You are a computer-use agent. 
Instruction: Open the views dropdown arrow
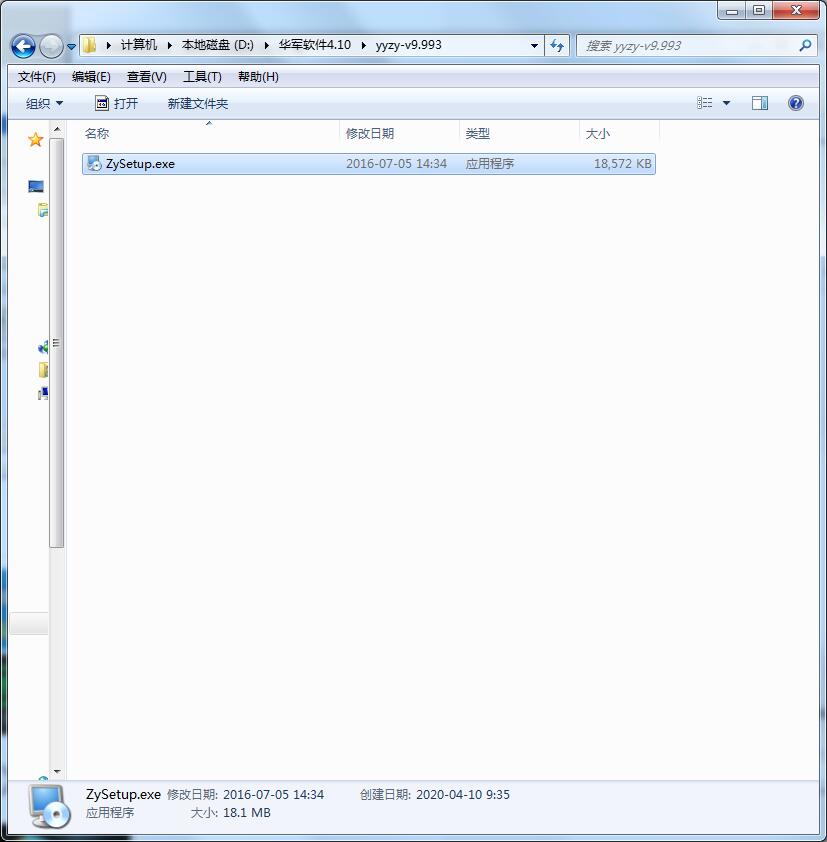click(727, 102)
